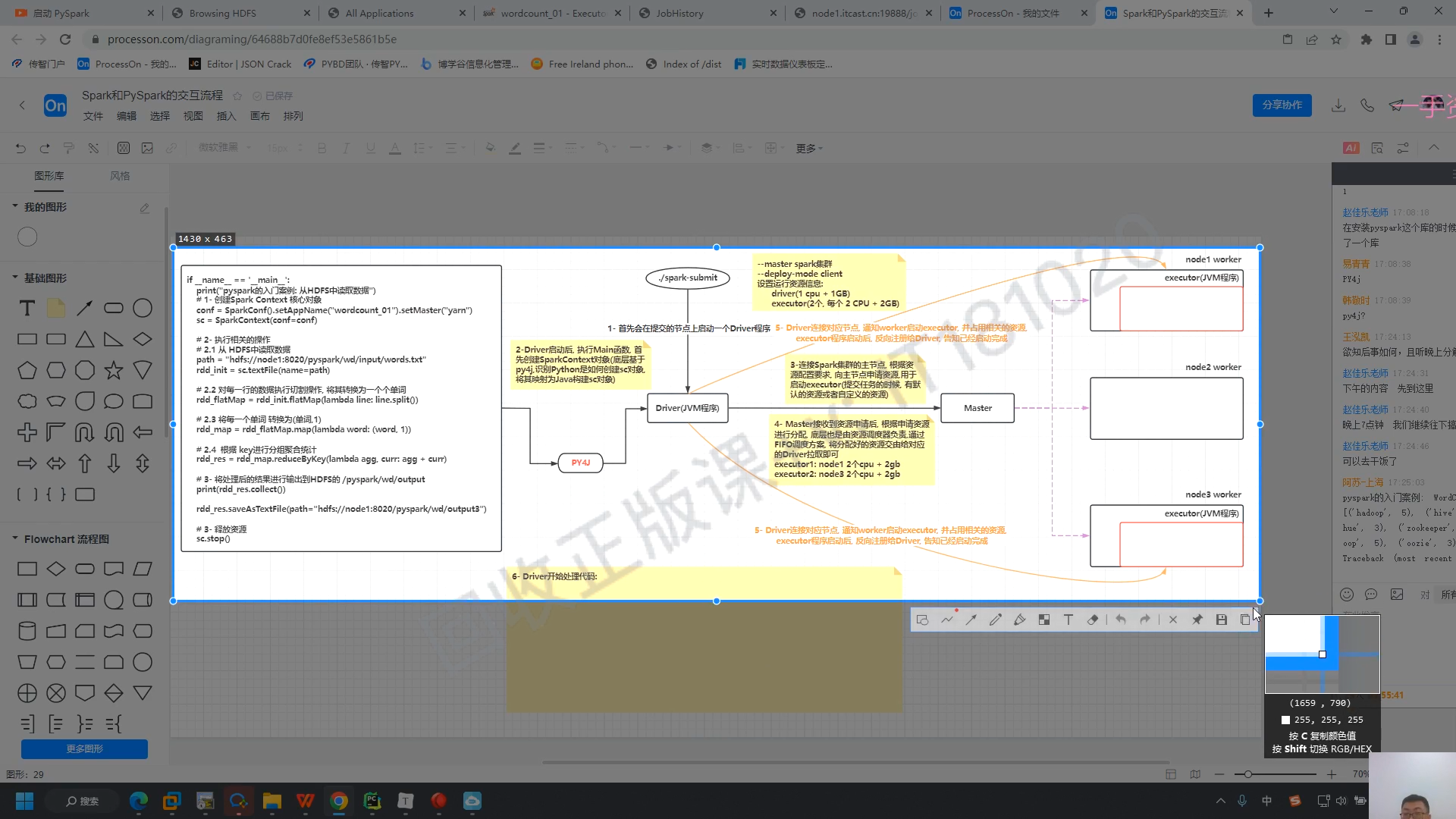The height and width of the screenshot is (819, 1456).
Task: Pick the eraser tool in screenshot toolbar
Action: coord(1093,620)
